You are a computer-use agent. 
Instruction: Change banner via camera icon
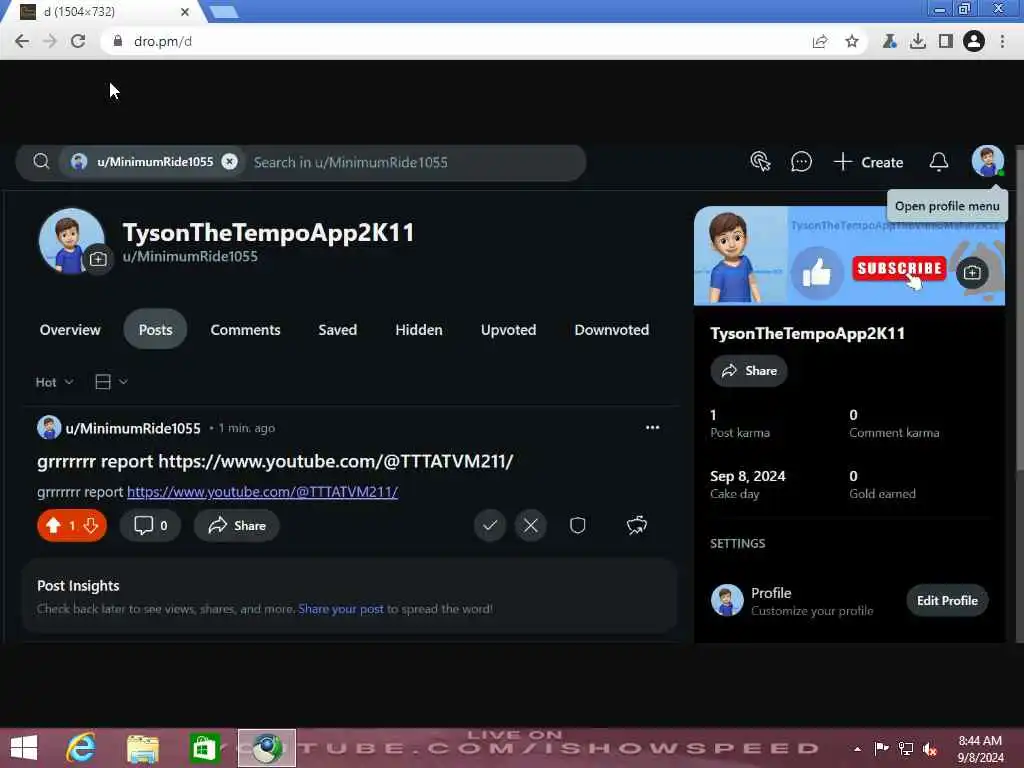(972, 272)
